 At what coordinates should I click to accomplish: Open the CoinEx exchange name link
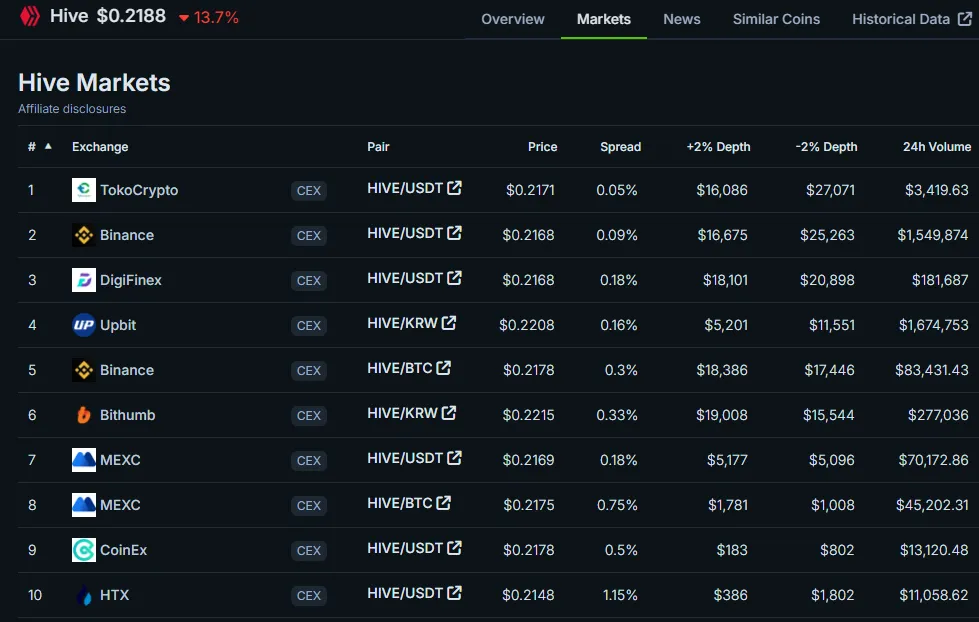pos(124,550)
